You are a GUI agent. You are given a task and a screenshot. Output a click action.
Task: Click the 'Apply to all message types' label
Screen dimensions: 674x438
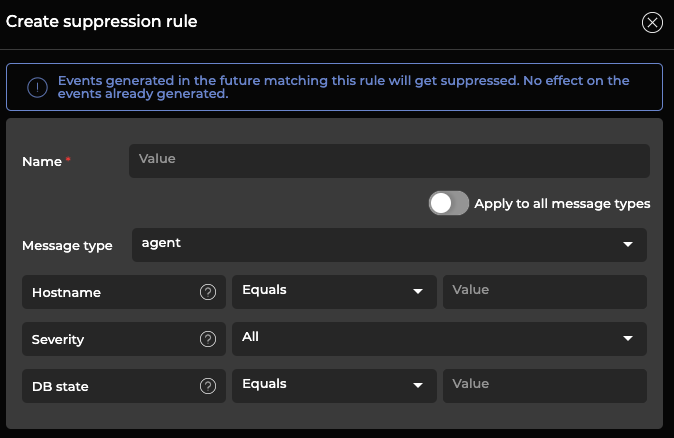point(562,204)
